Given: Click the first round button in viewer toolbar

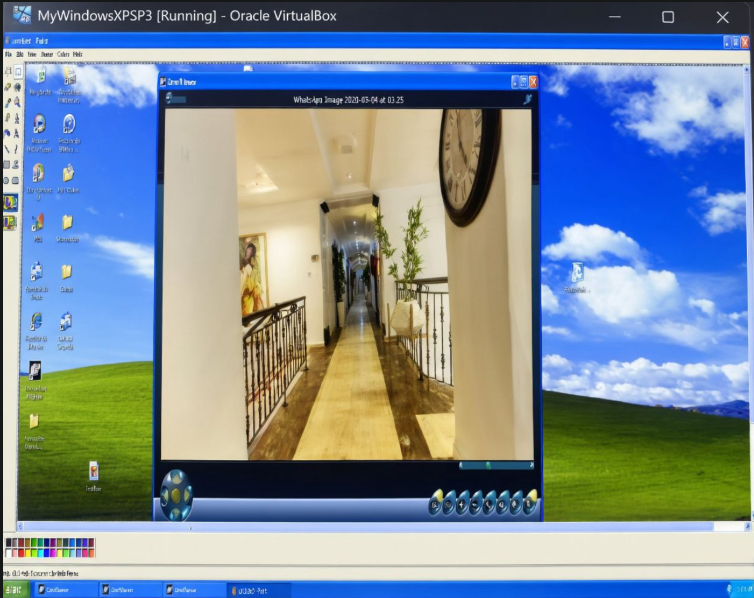Looking at the screenshot, I should tap(435, 504).
